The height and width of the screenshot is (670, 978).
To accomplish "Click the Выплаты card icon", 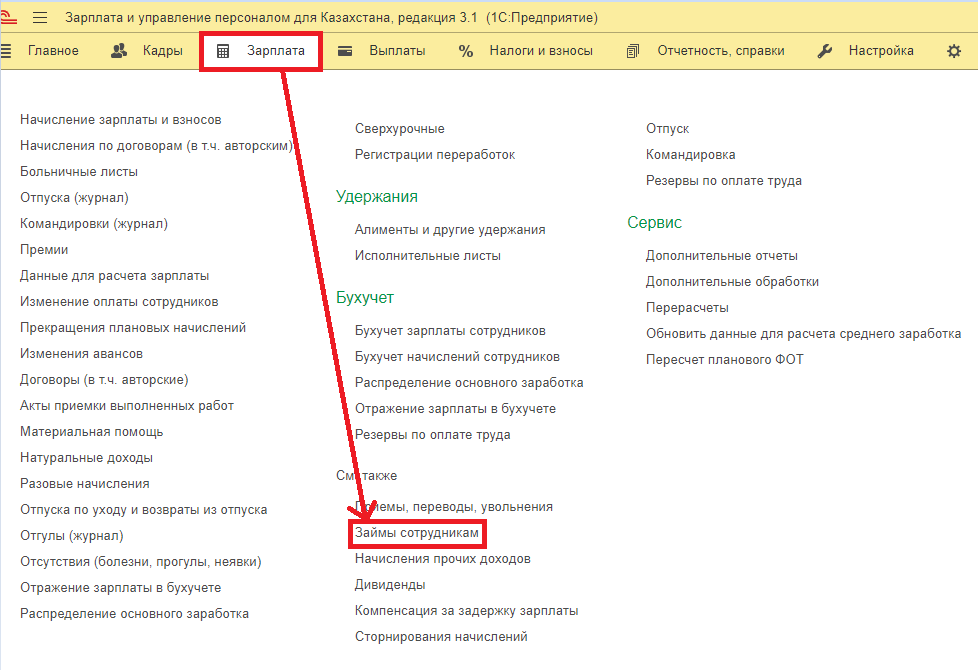I will click(x=345, y=51).
